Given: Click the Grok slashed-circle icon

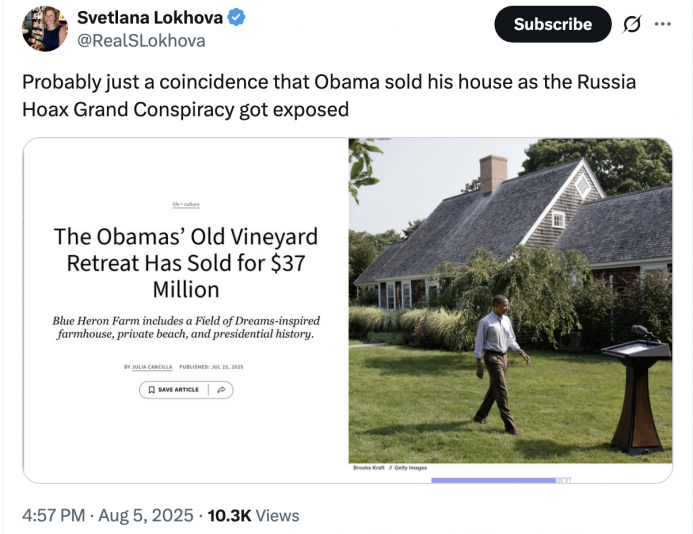Looking at the screenshot, I should (631, 24).
